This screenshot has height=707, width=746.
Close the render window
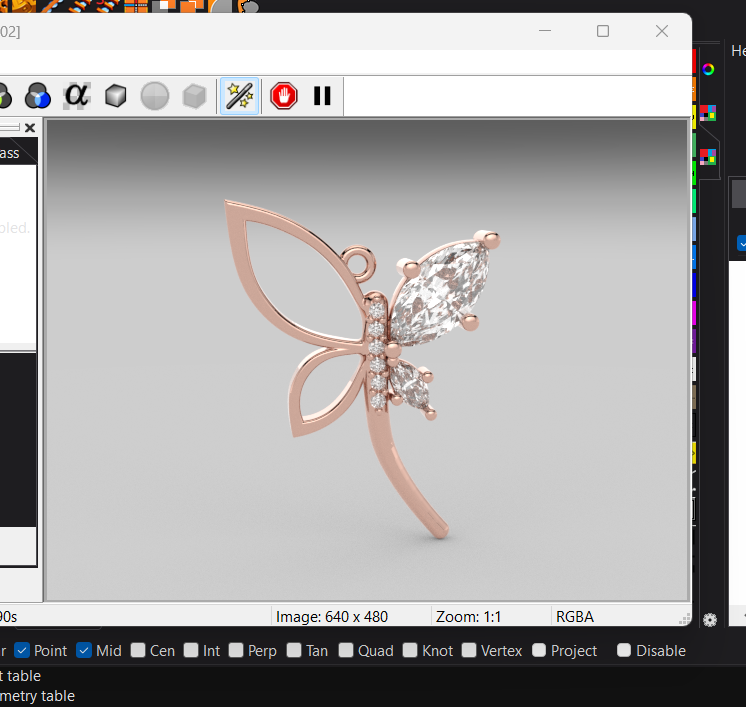[662, 31]
